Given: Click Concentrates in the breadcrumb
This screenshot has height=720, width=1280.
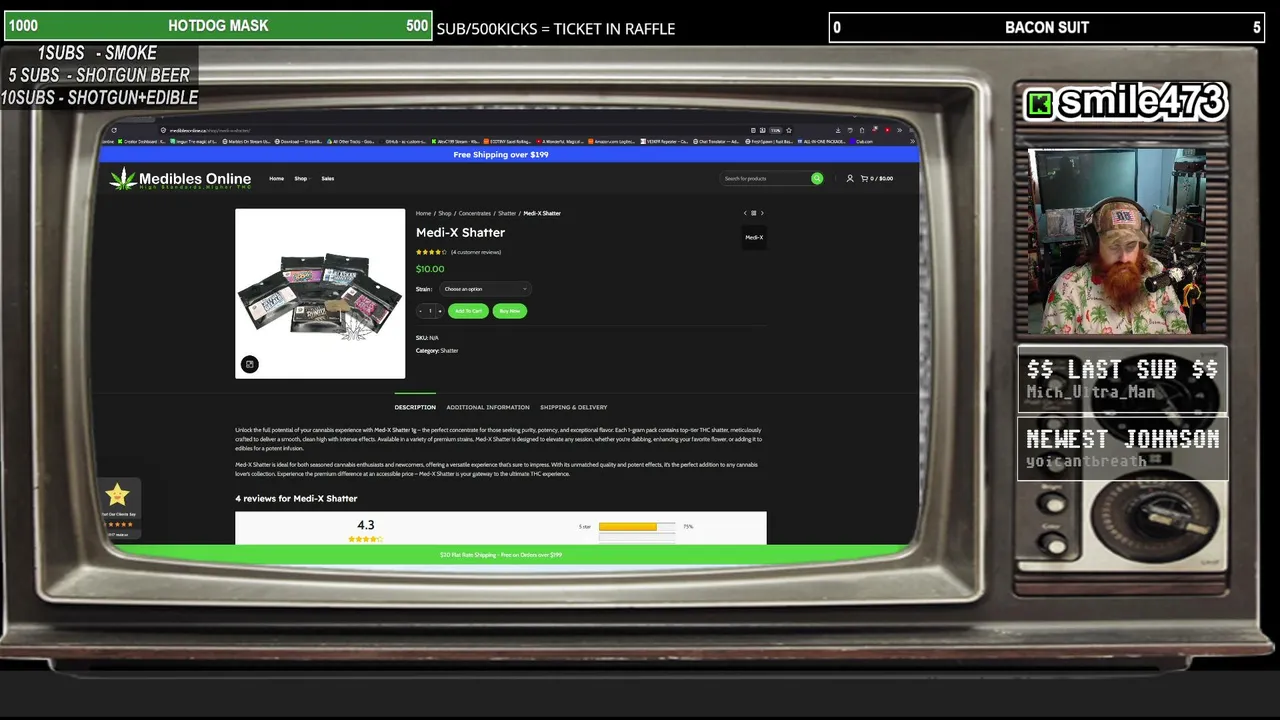Looking at the screenshot, I should [475, 213].
